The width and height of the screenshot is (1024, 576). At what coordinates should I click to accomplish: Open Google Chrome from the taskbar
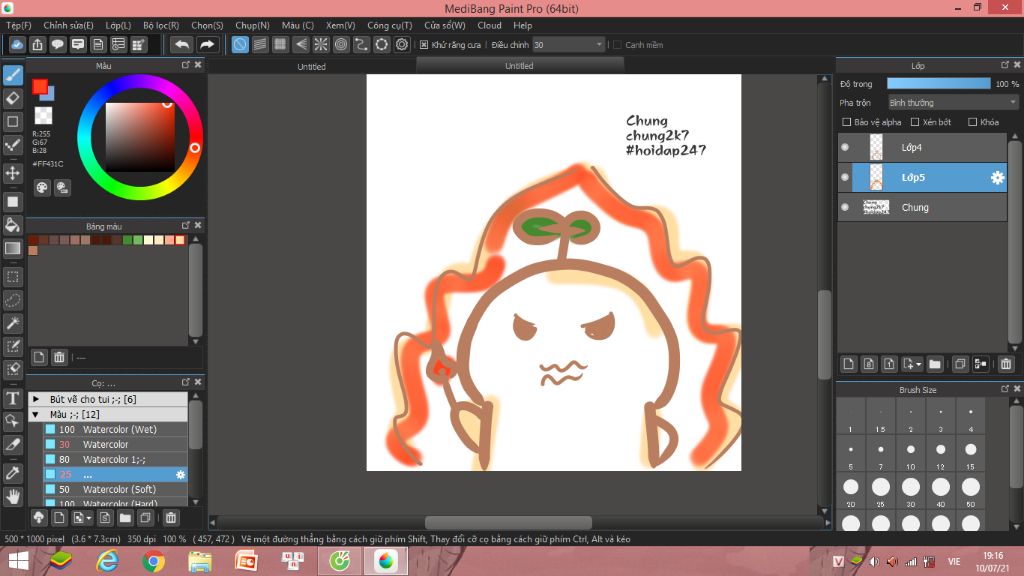coord(153,561)
